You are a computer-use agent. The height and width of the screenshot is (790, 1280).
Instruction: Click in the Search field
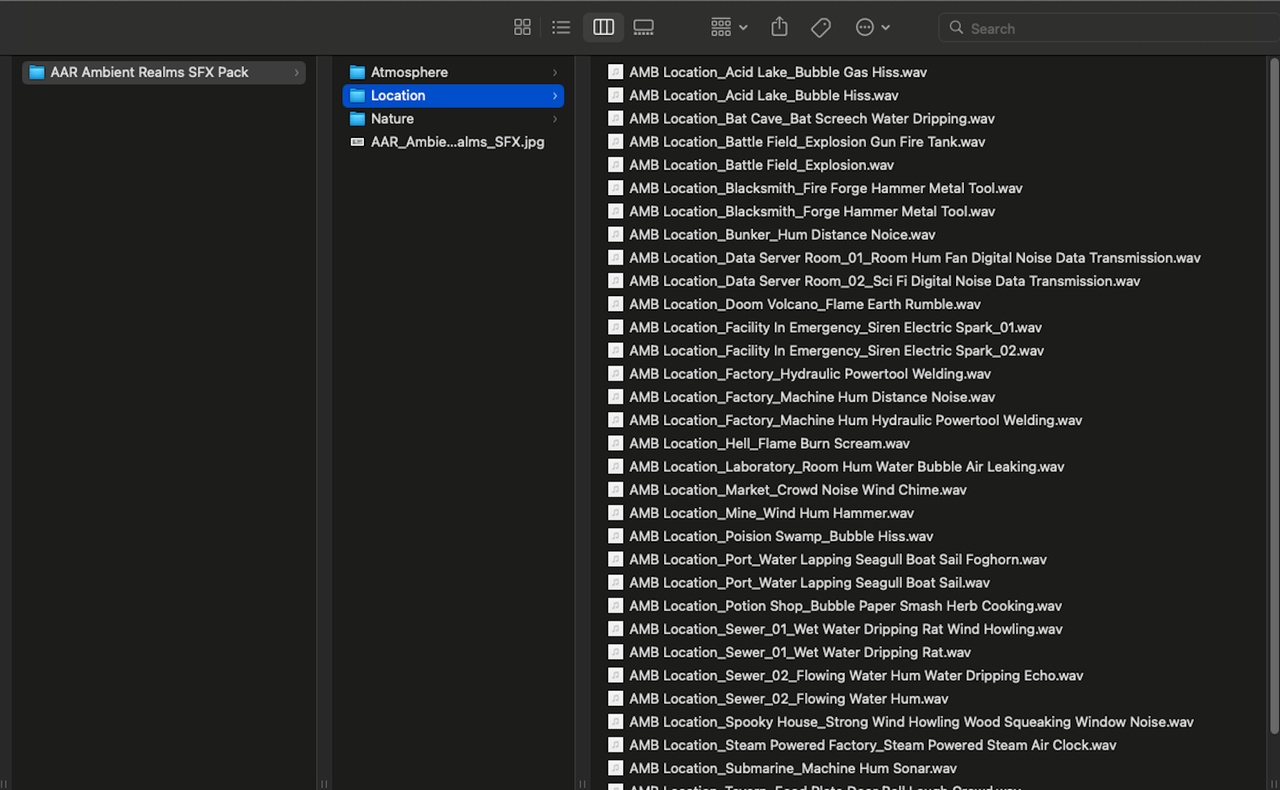click(x=1109, y=28)
